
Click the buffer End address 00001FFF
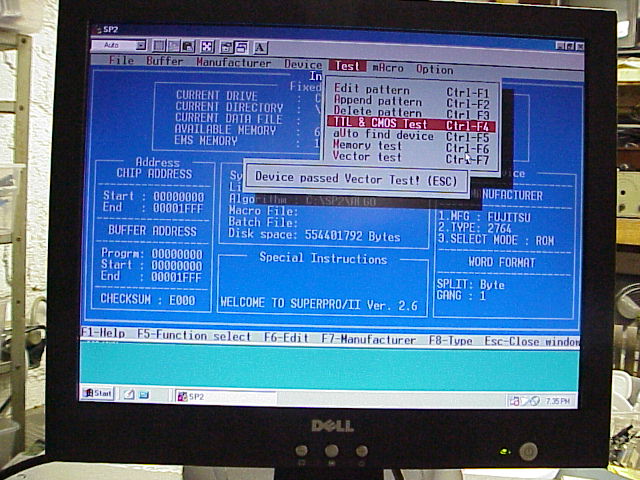176,278
